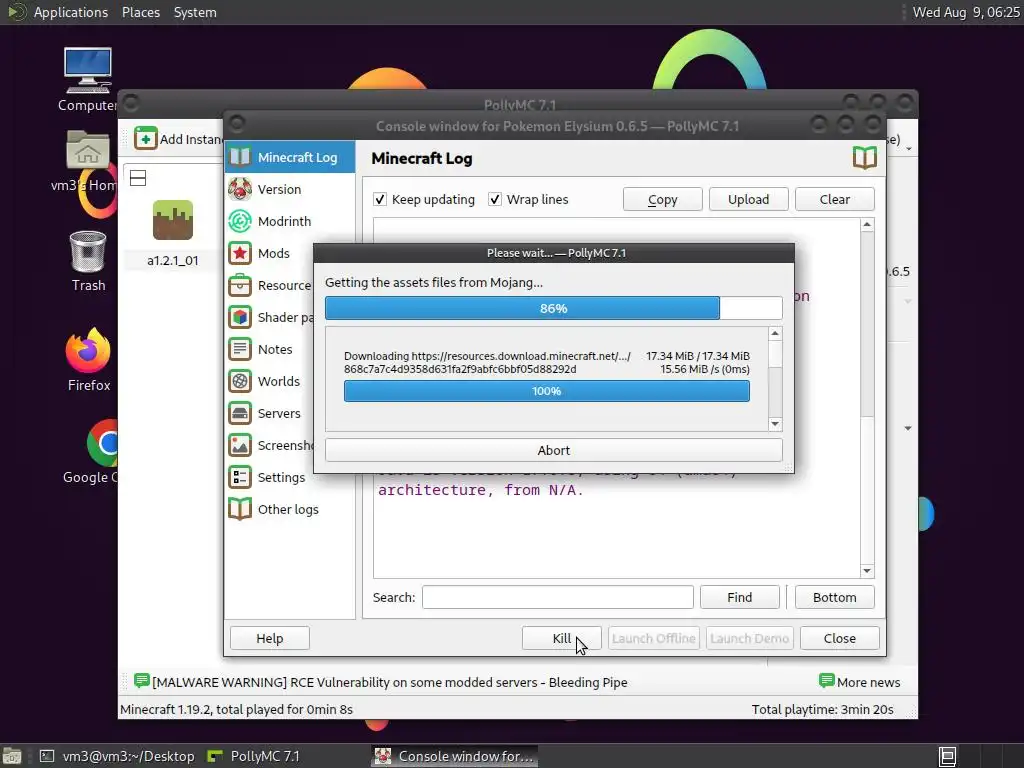Click the Add Instance plus icon
This screenshot has height=768, width=1024.
coord(146,138)
